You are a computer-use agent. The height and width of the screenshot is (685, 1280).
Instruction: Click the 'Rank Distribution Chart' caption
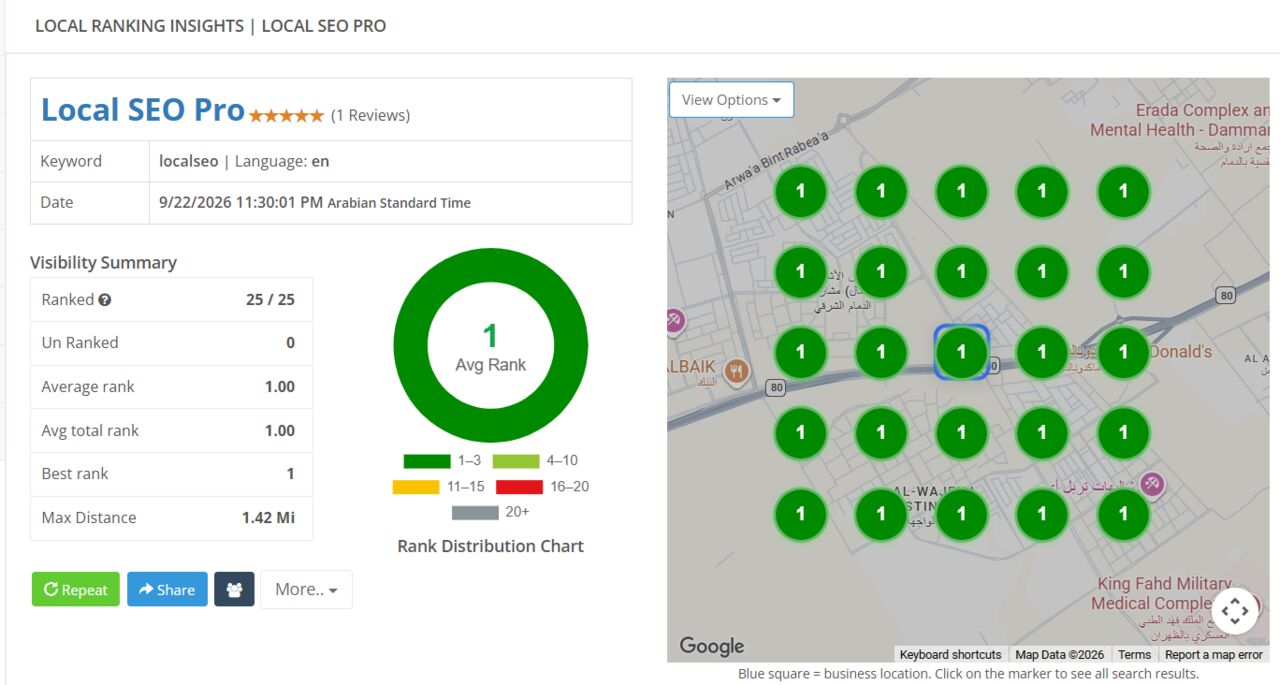pos(490,546)
